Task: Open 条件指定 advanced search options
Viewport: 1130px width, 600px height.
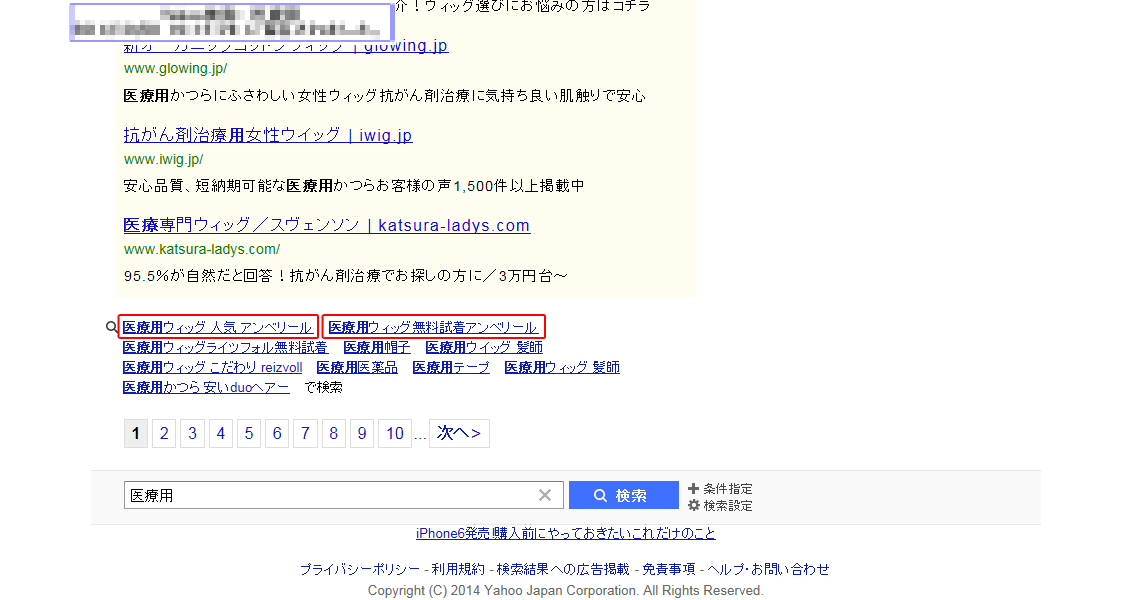Action: 728,488
